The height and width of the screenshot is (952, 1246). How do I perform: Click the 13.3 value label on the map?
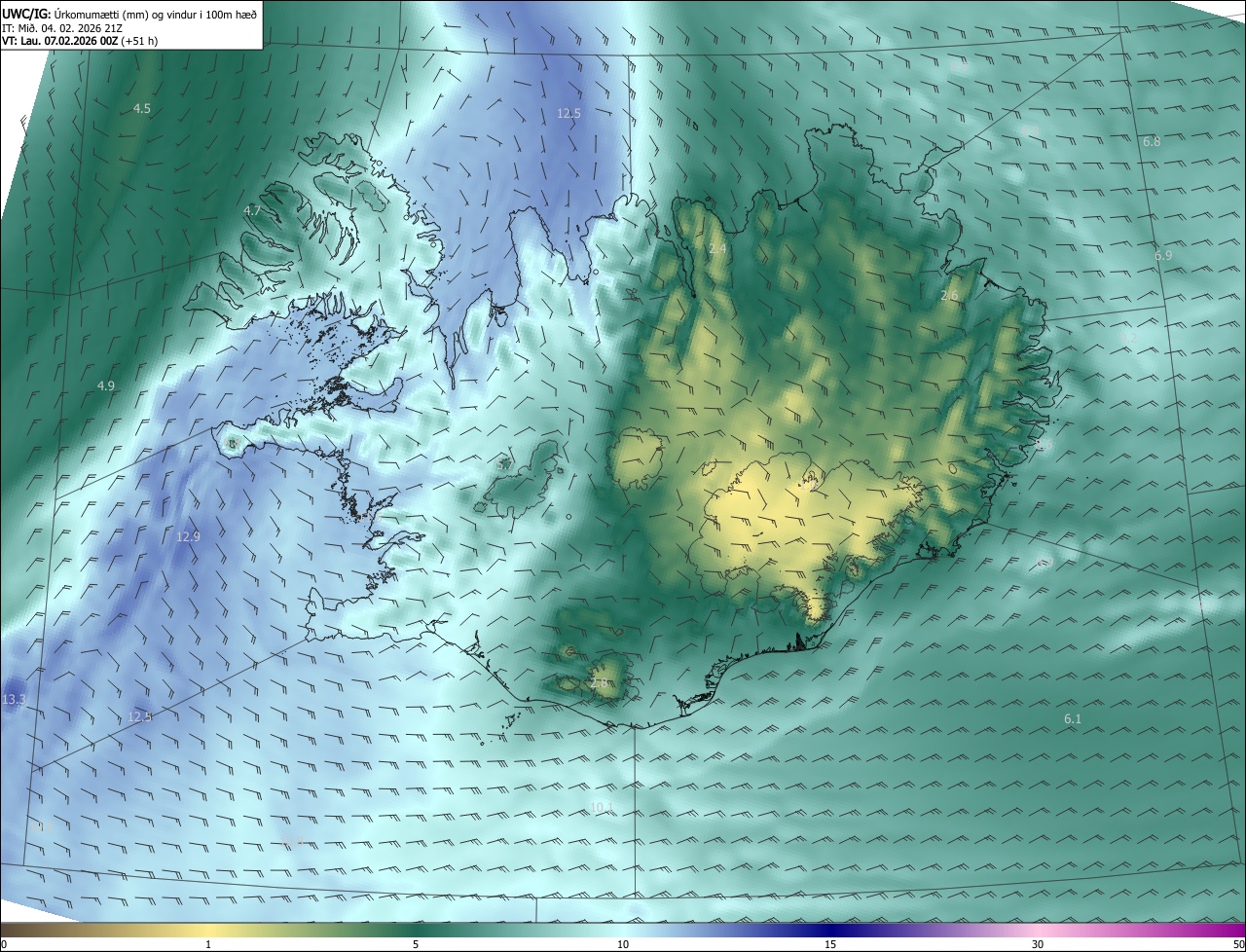14,699
